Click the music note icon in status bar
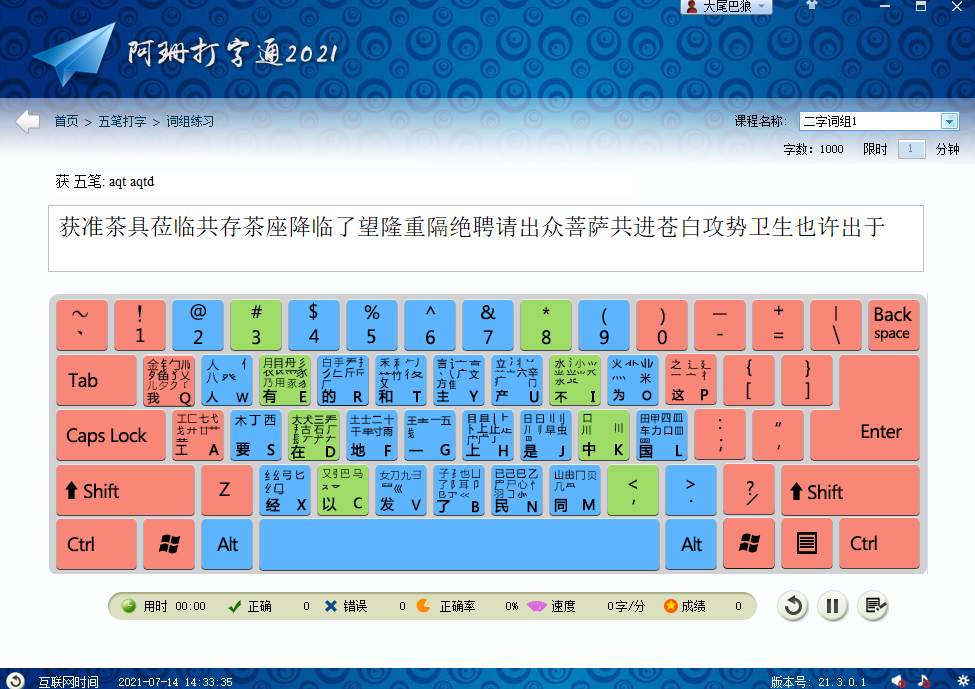 [x=924, y=681]
